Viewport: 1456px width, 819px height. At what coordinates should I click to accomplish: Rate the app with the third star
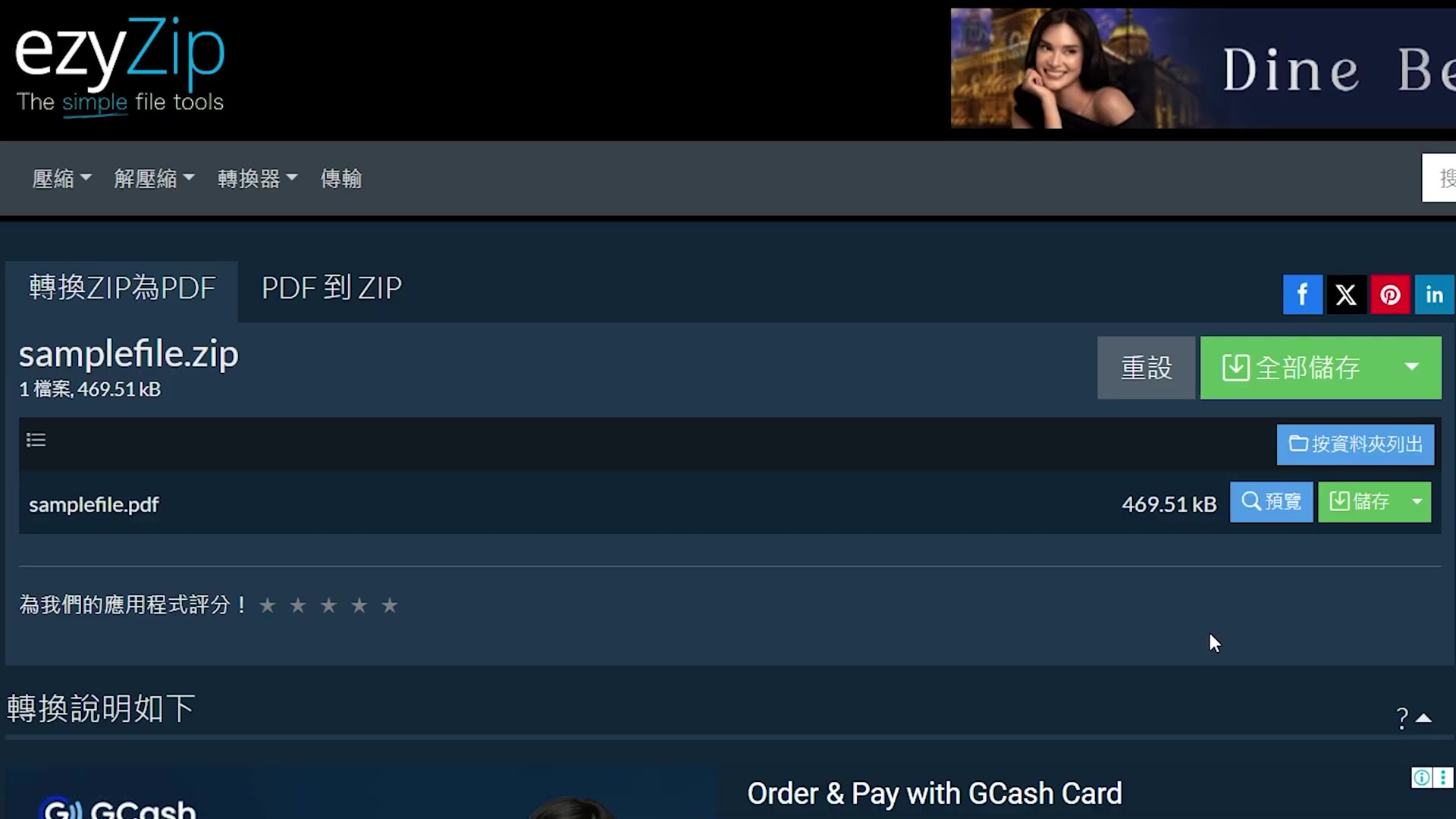pos(328,605)
